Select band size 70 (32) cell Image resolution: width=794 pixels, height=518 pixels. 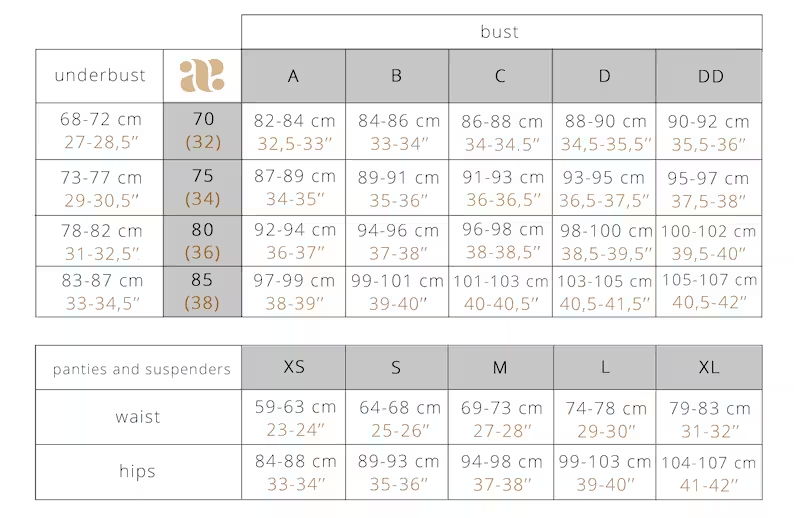pos(203,131)
